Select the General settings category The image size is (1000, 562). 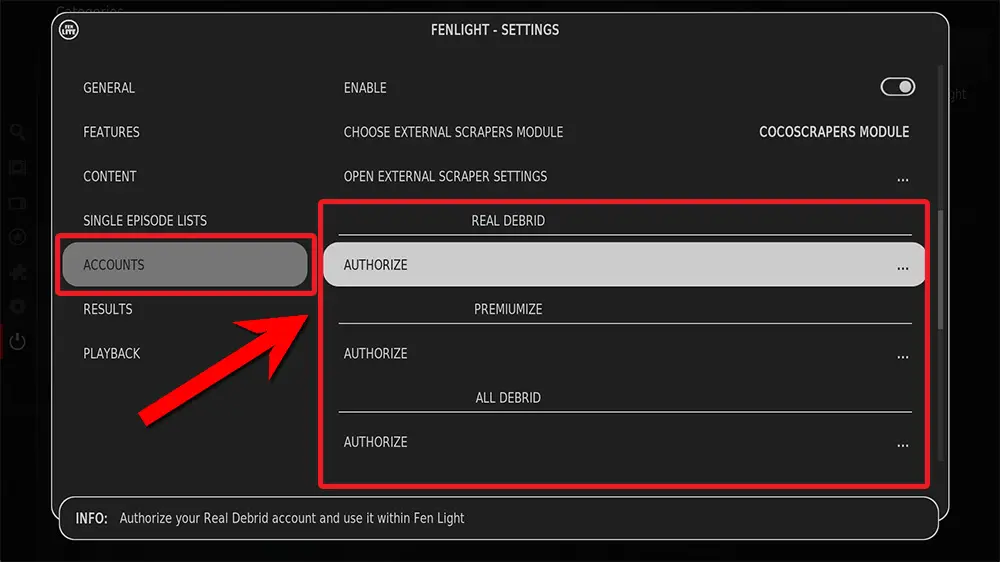109,88
